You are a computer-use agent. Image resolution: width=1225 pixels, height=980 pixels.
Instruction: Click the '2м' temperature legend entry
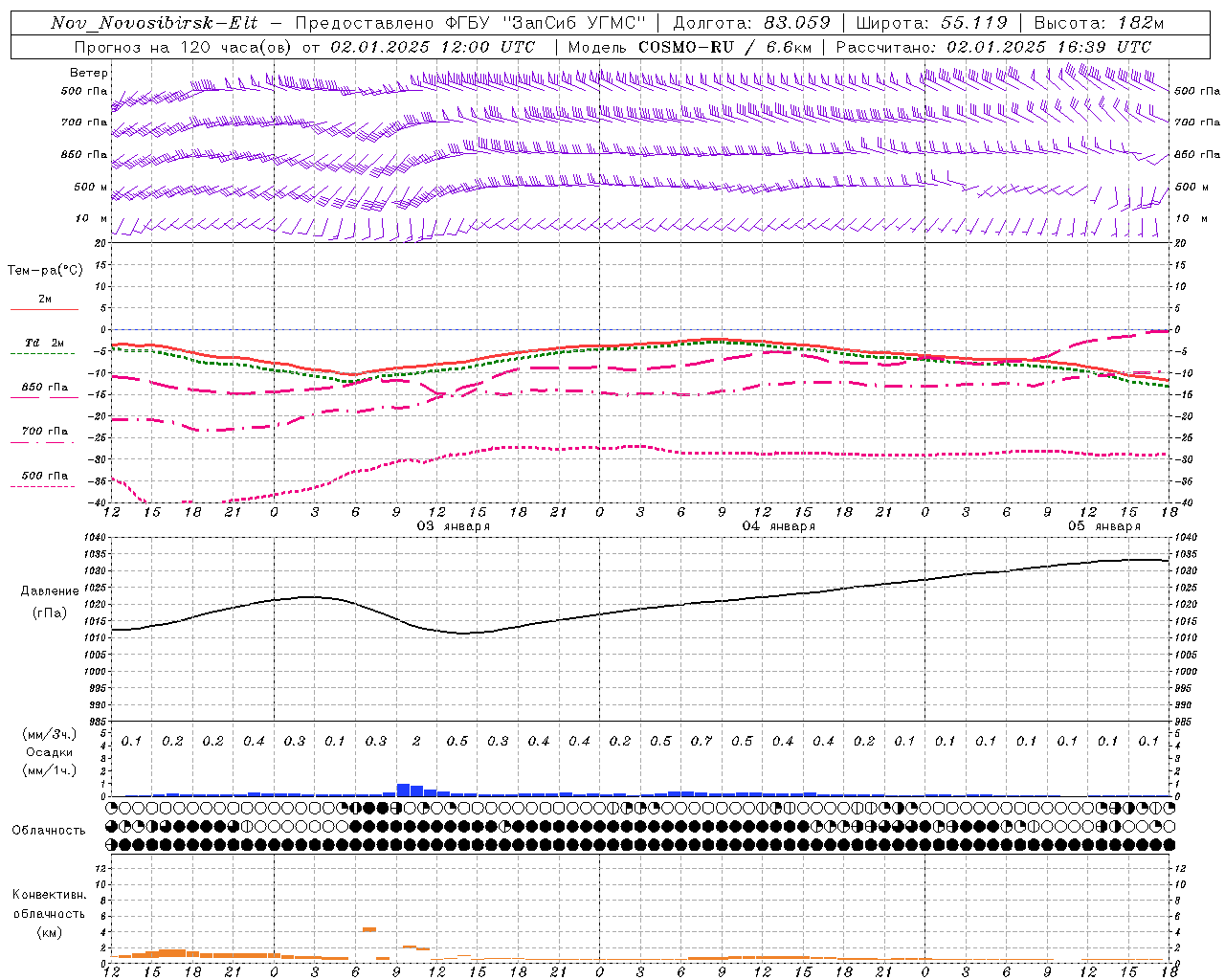[x=45, y=300]
